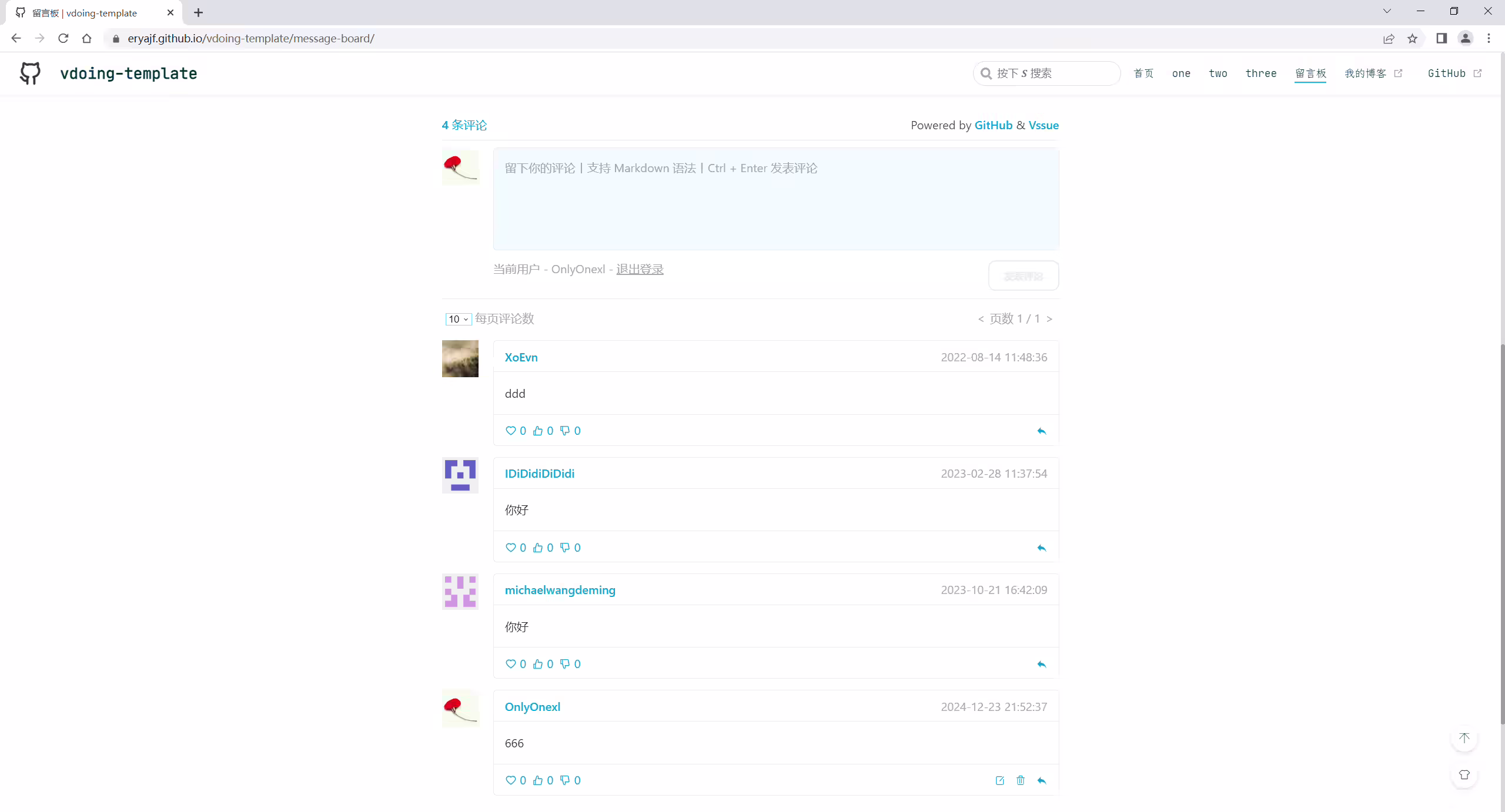Open the theme switcher shirt icon
Image resolution: width=1505 pixels, height=812 pixels.
coord(1464,775)
